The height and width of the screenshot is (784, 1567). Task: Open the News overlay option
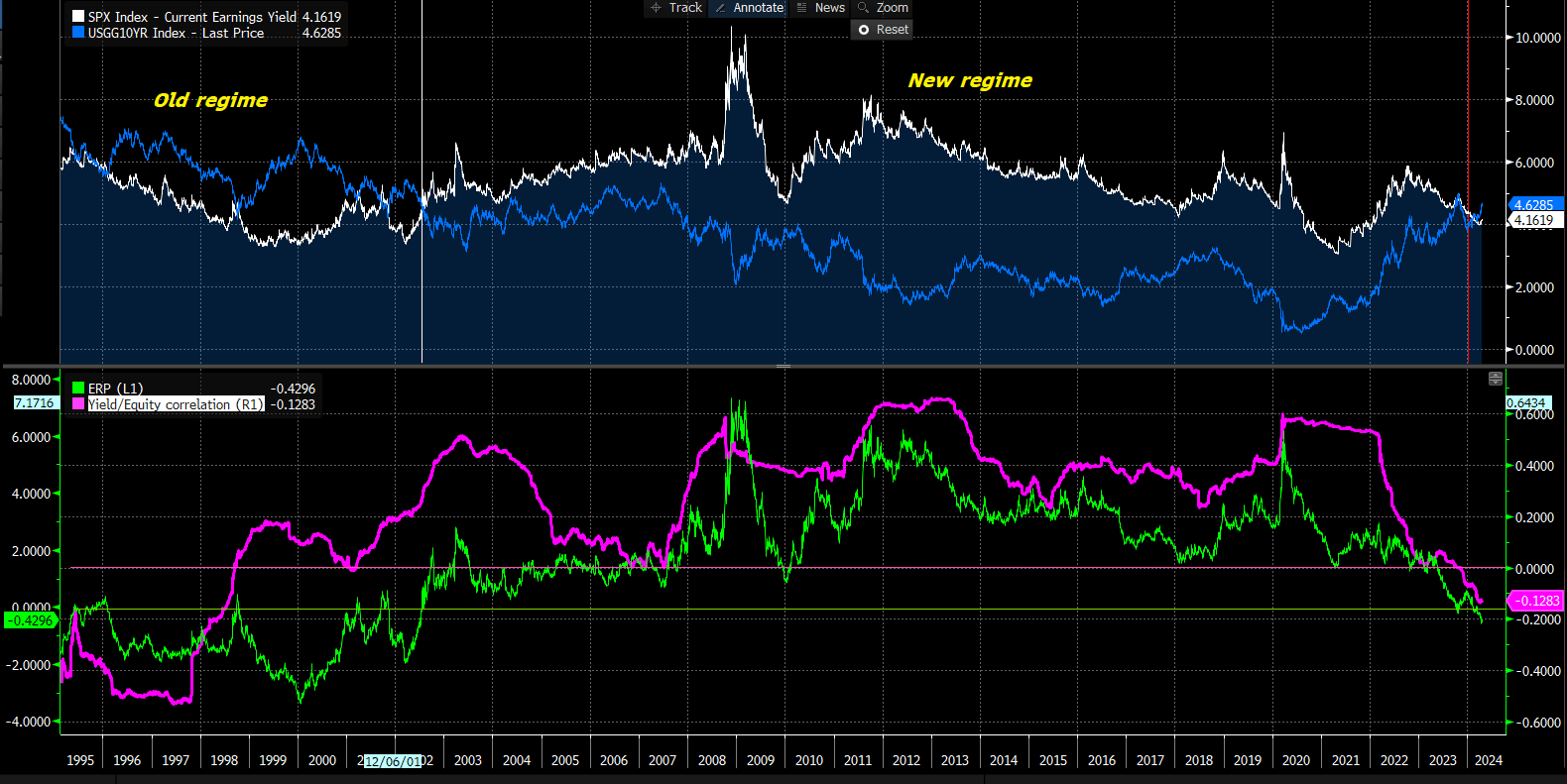click(820, 8)
